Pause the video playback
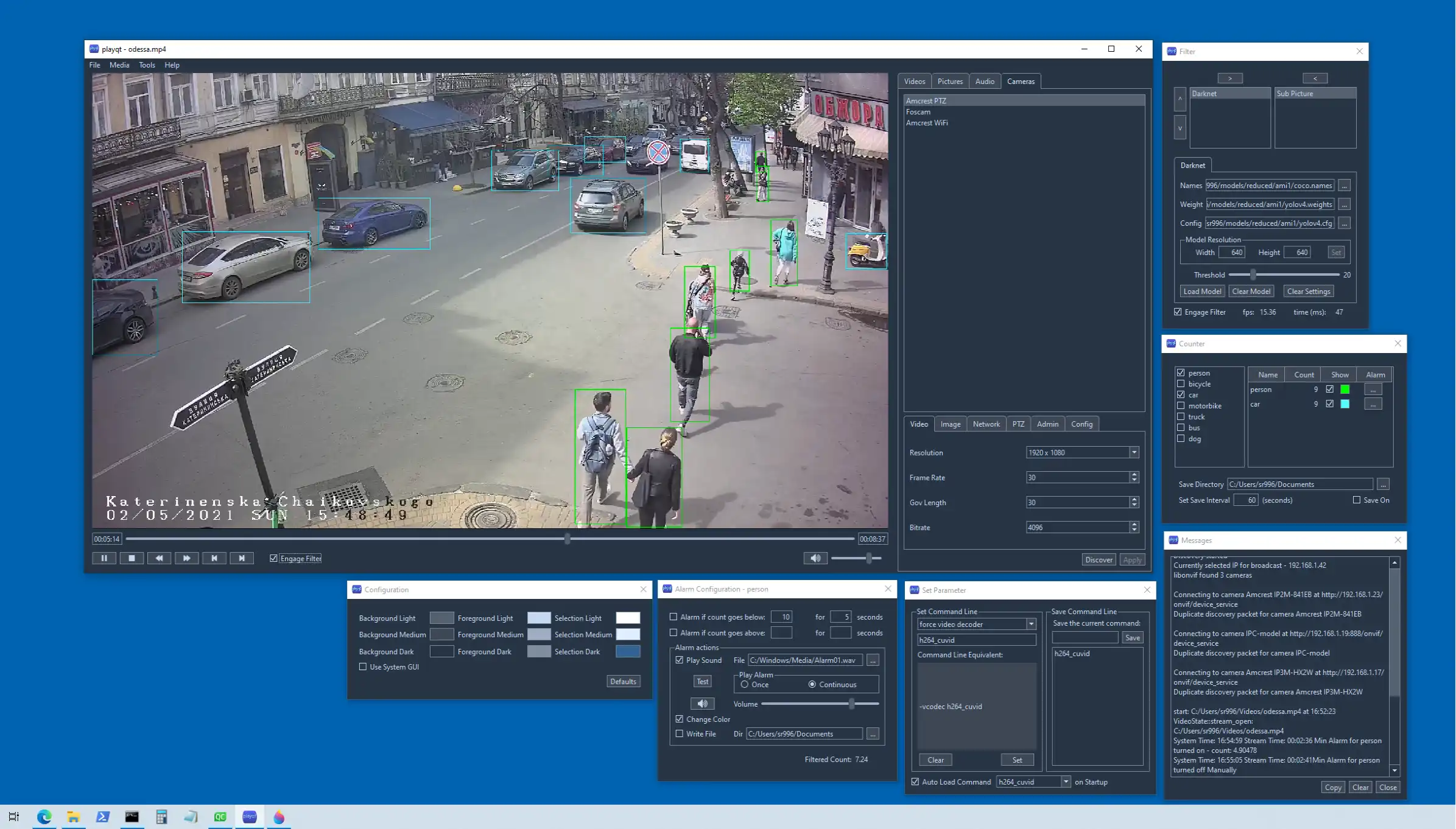 tap(104, 558)
